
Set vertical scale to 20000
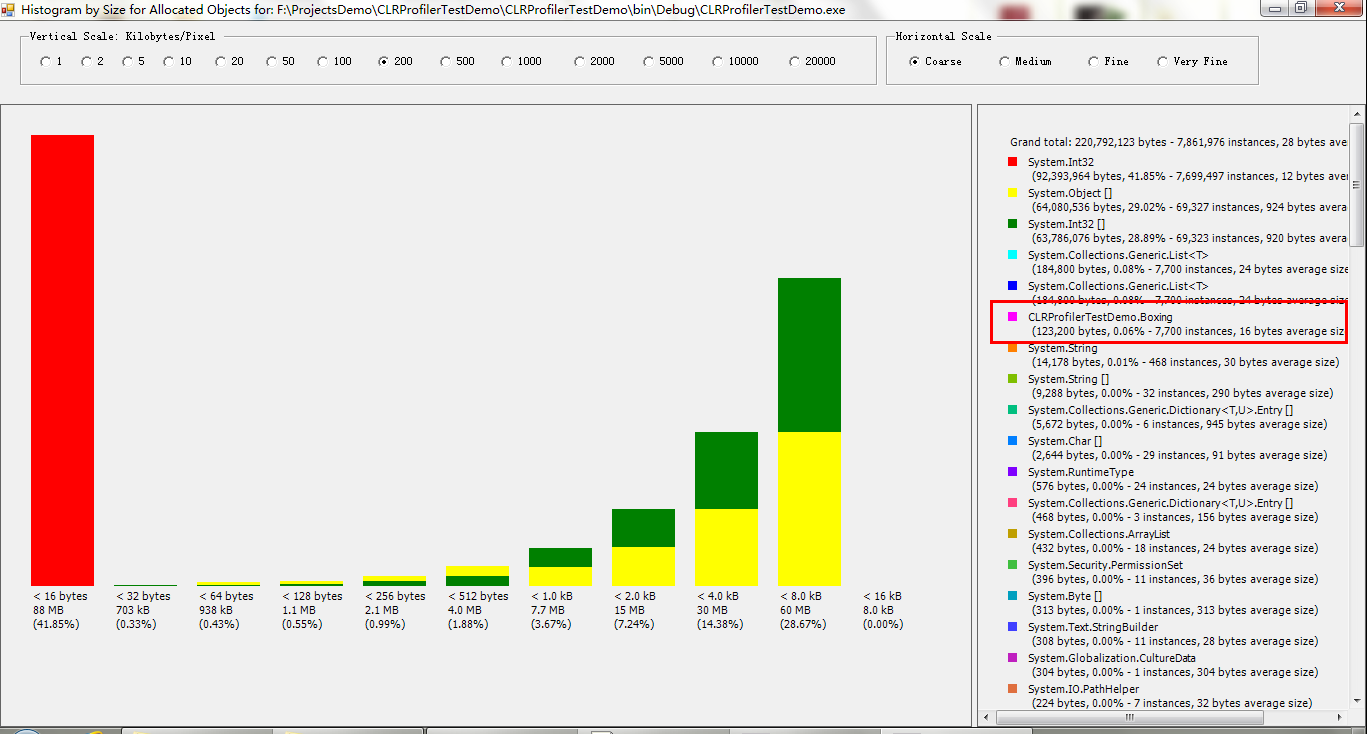[x=795, y=62]
